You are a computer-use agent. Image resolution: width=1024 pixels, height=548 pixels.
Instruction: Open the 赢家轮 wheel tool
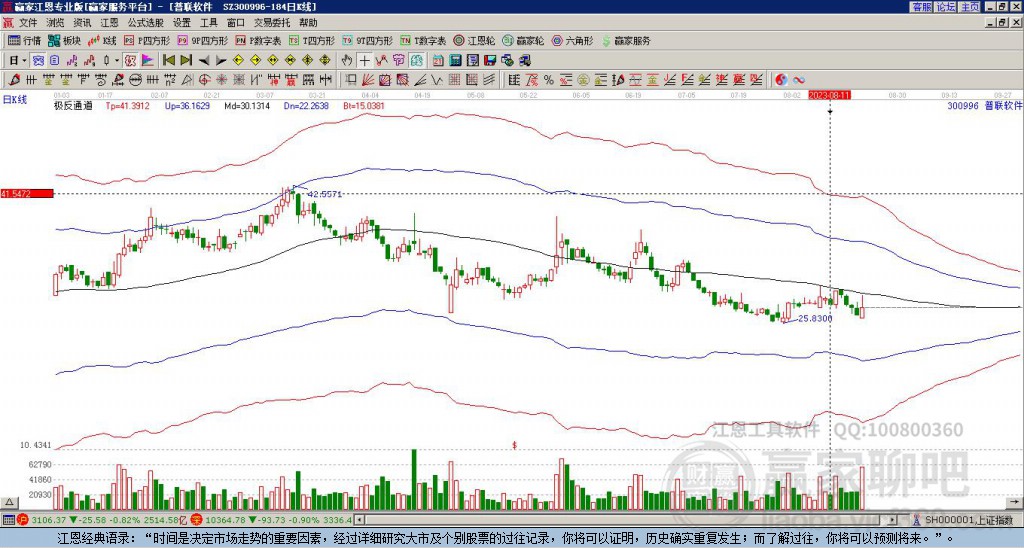[524, 40]
